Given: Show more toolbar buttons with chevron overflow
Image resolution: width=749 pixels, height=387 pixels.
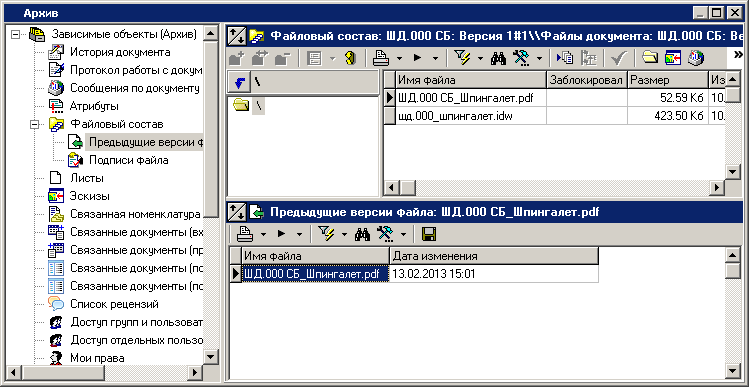Looking at the screenshot, I should pyautogui.click(x=738, y=56).
